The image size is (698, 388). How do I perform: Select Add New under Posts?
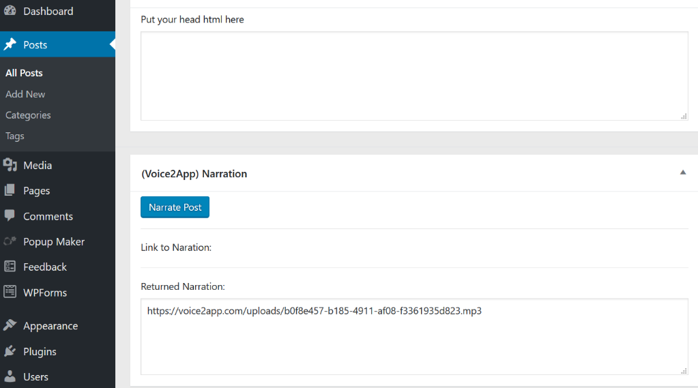click(x=25, y=94)
